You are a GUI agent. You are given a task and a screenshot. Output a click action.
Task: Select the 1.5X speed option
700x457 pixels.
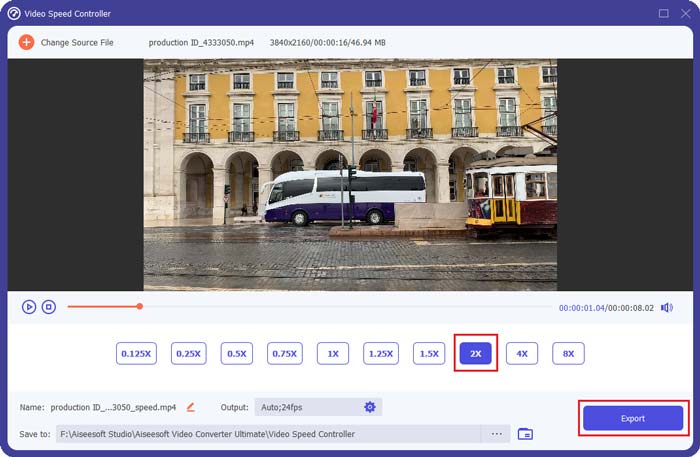point(429,353)
